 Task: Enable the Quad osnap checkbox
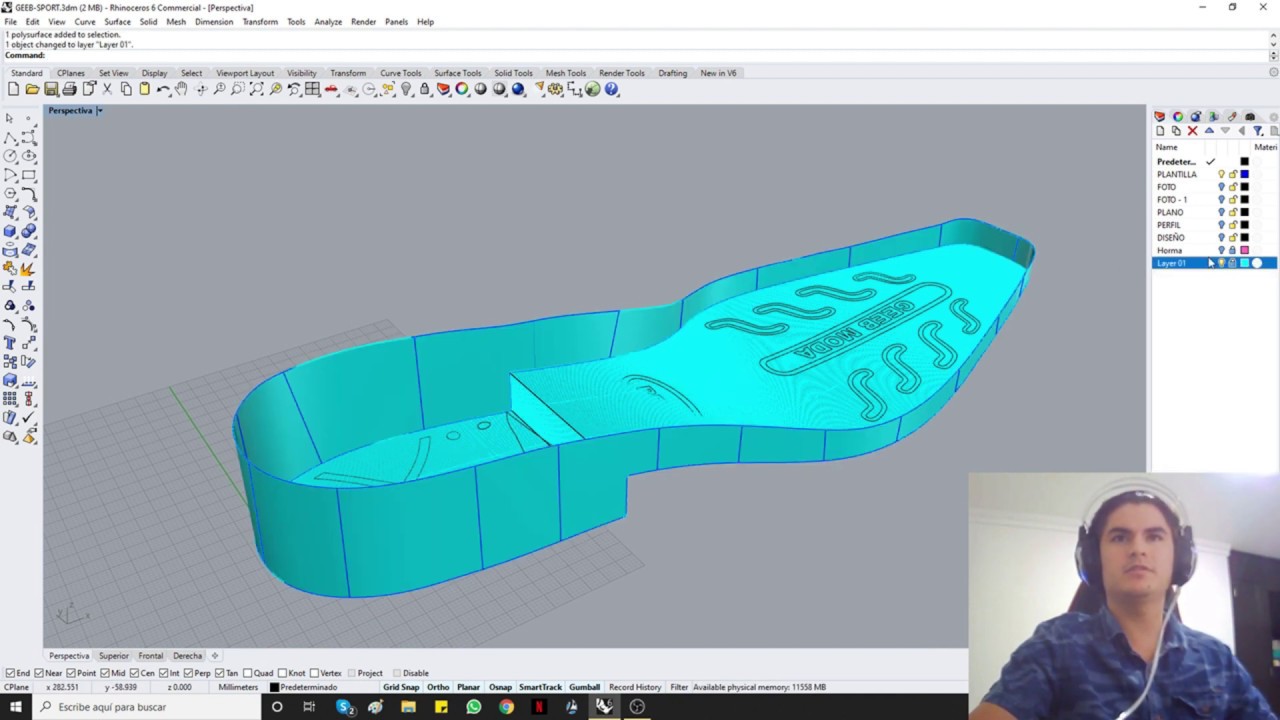[246, 673]
